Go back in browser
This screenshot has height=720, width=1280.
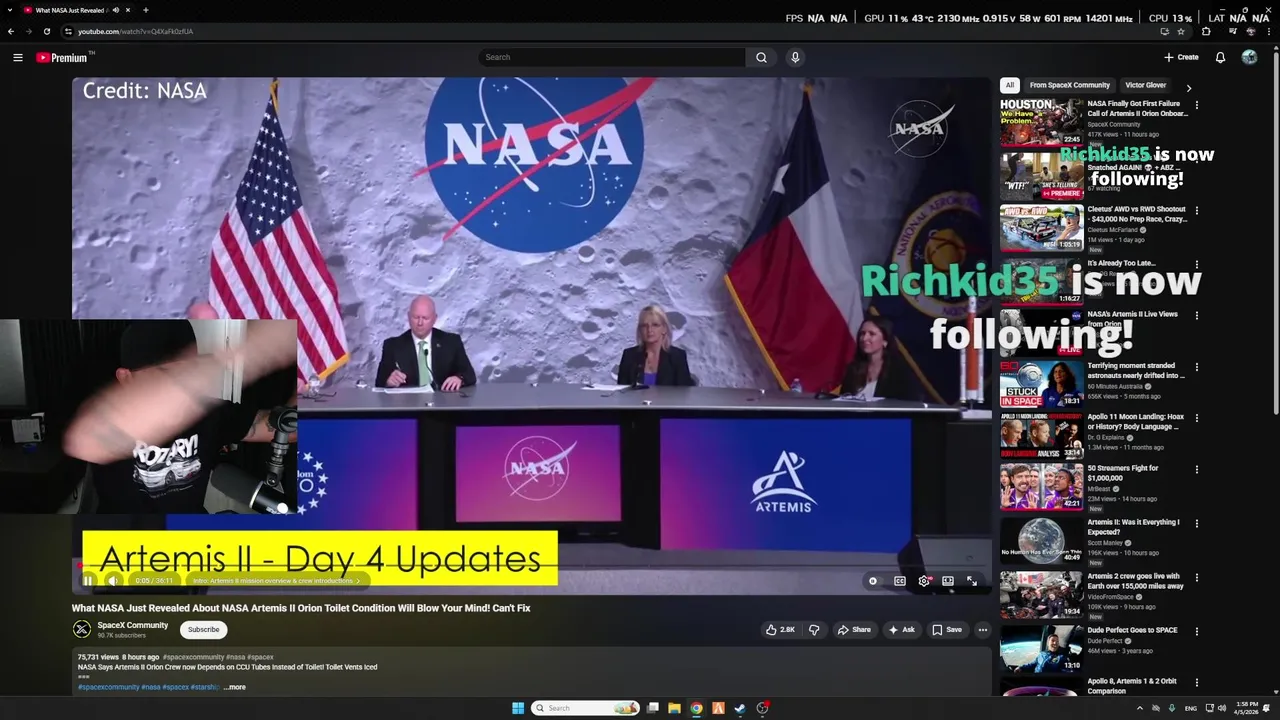coord(11,31)
